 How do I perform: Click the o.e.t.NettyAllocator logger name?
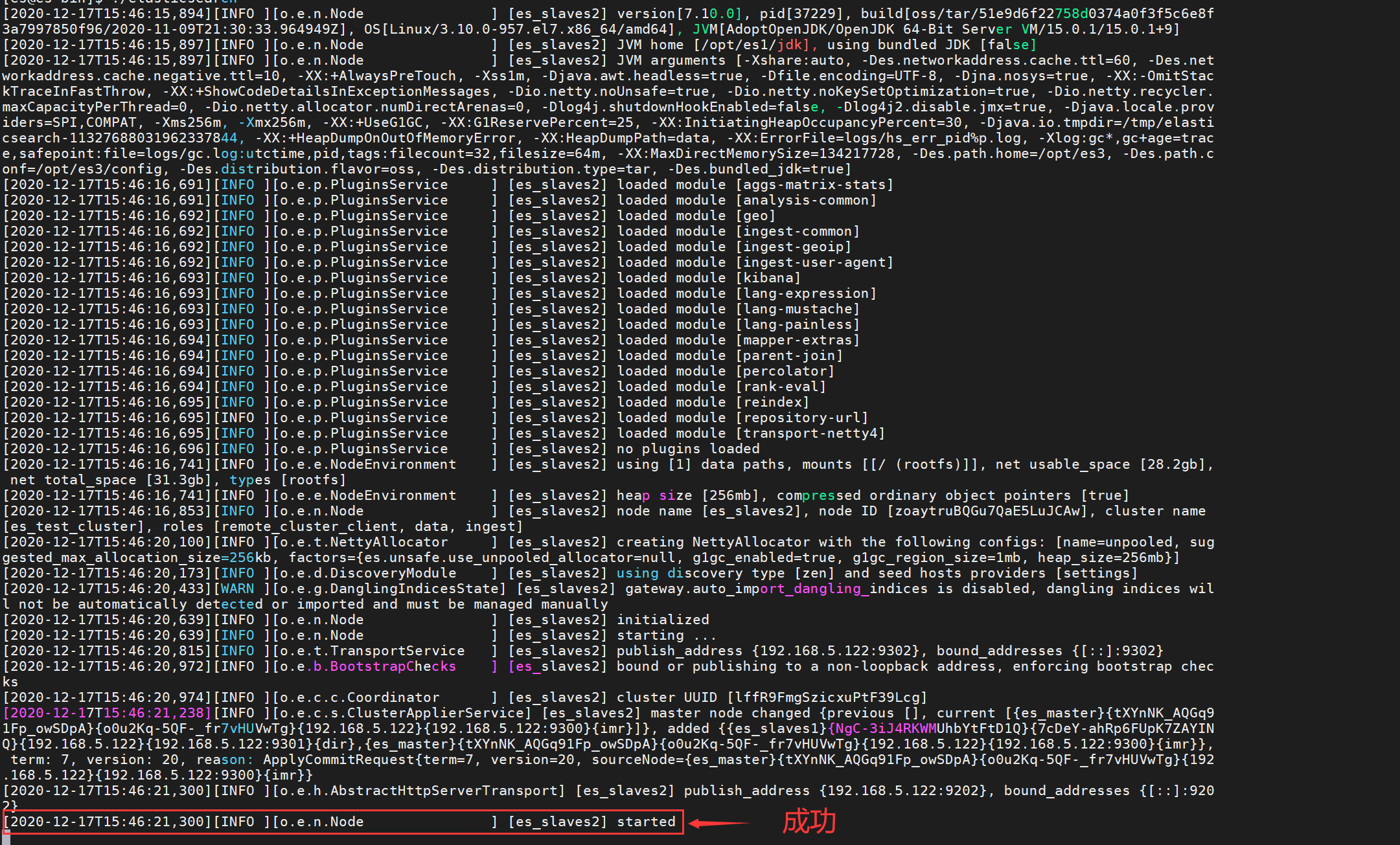tap(363, 542)
